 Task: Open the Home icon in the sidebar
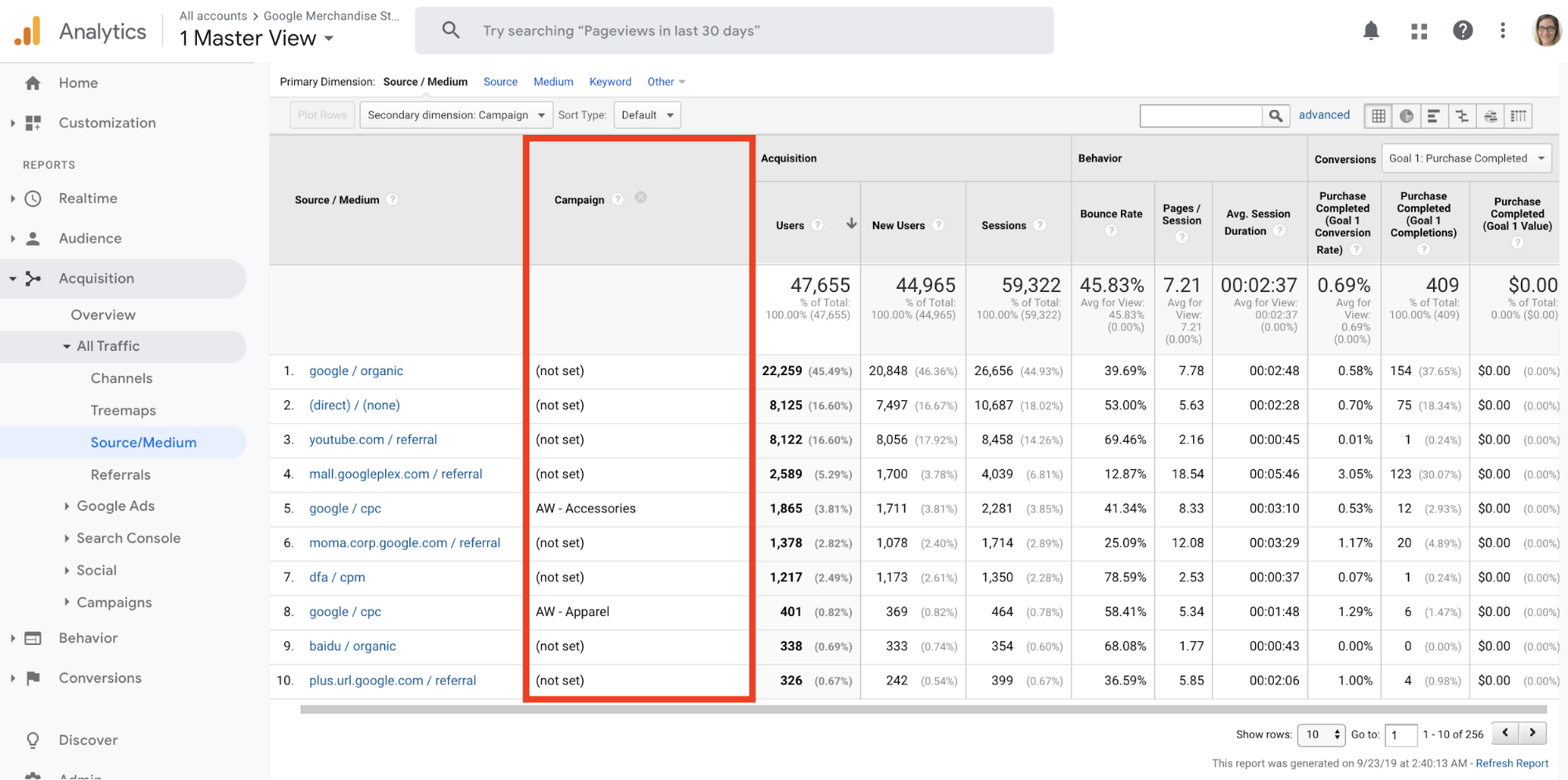pyautogui.click(x=33, y=83)
